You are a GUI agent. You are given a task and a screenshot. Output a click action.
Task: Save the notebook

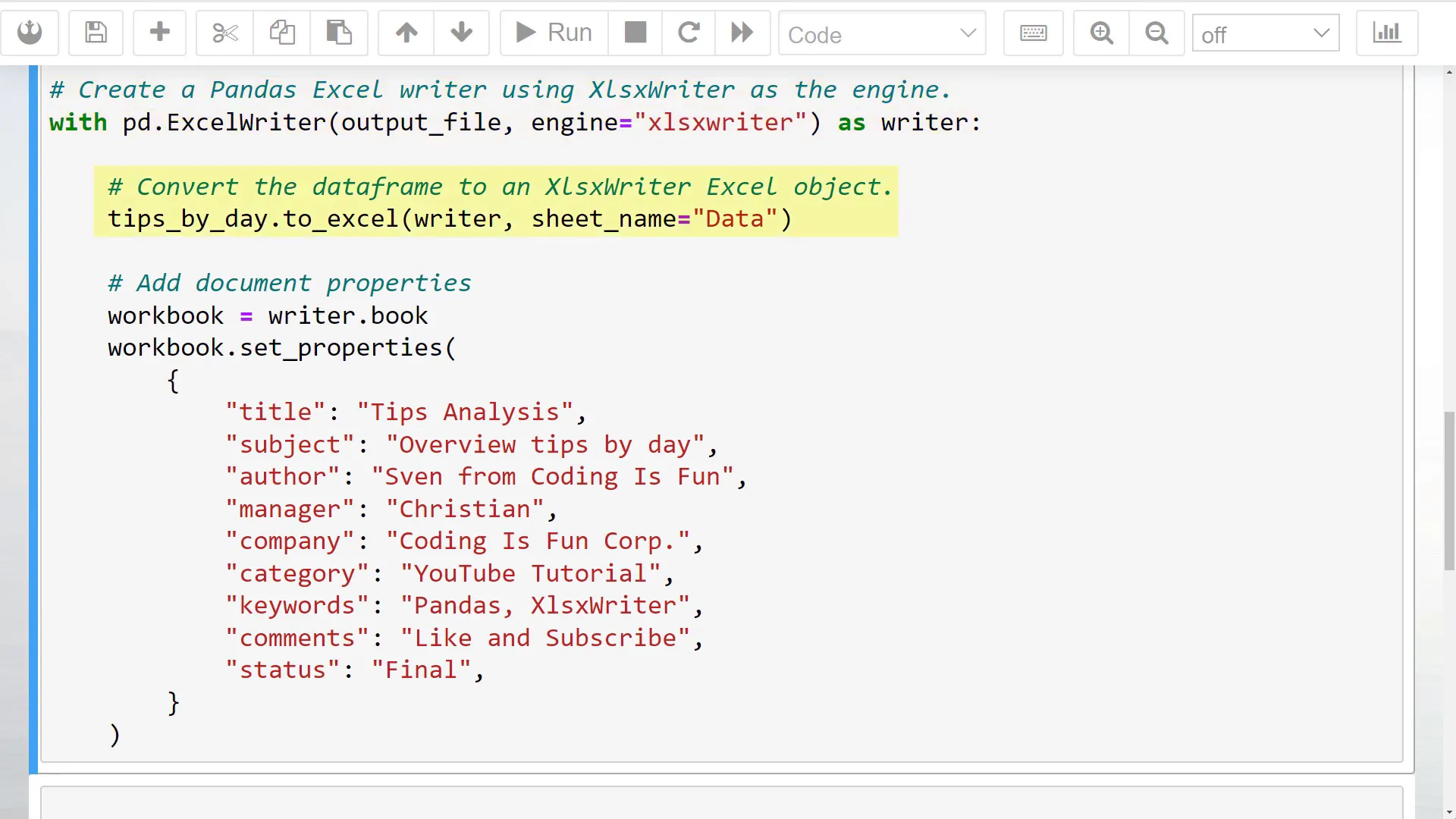pyautogui.click(x=96, y=33)
